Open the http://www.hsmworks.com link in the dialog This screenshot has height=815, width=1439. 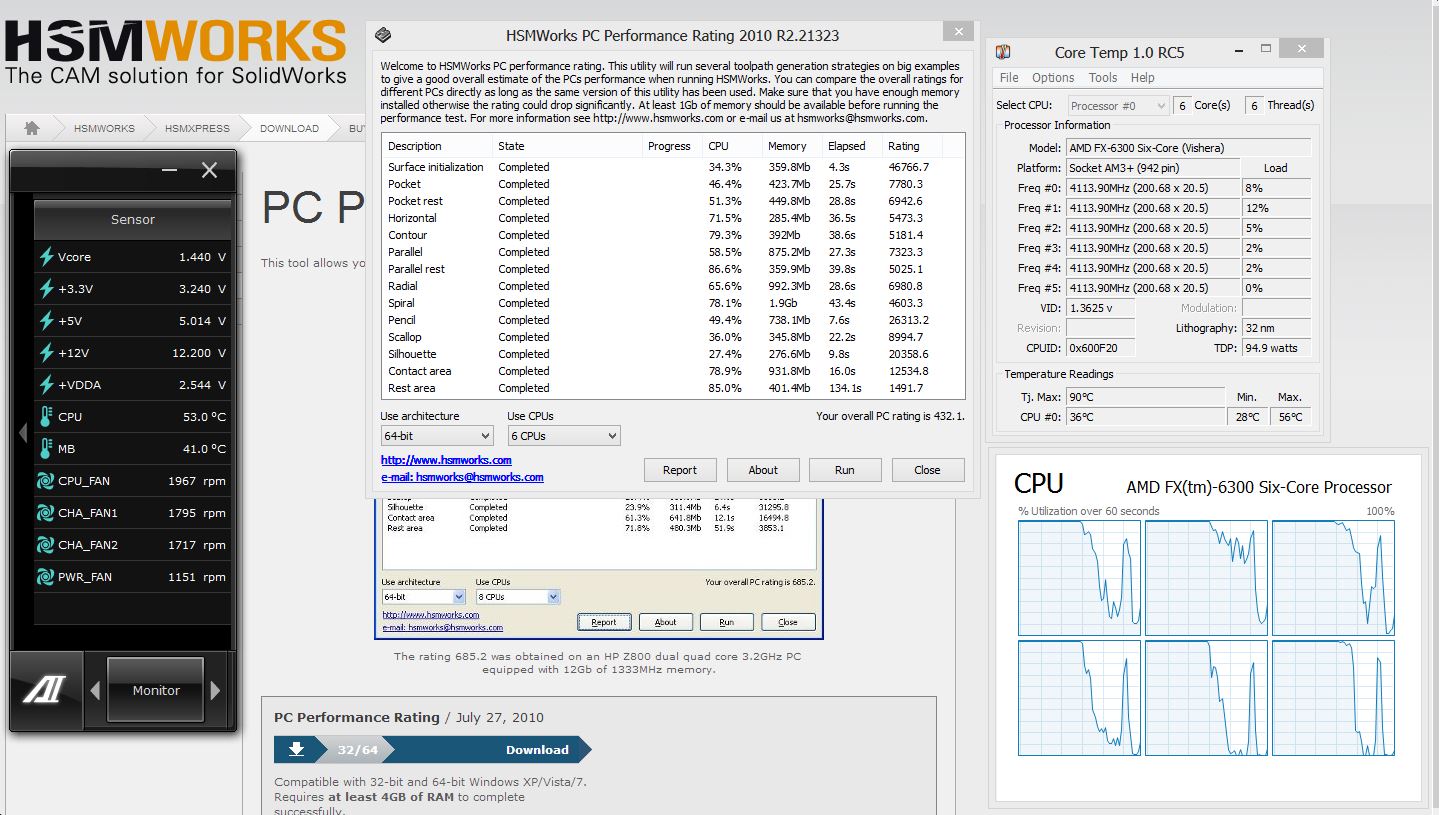pos(446,460)
